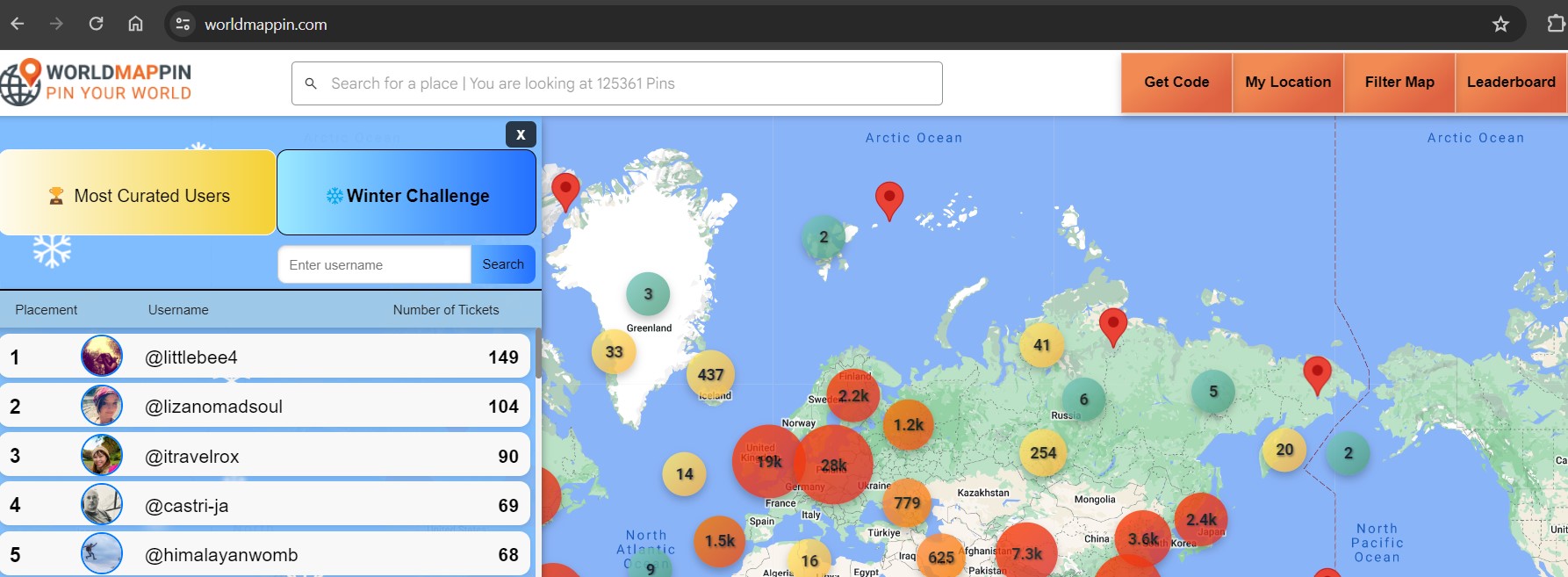Click the red pin in the Arctic Ocean
Viewport: 1568px width, 577px height.
coord(889,201)
